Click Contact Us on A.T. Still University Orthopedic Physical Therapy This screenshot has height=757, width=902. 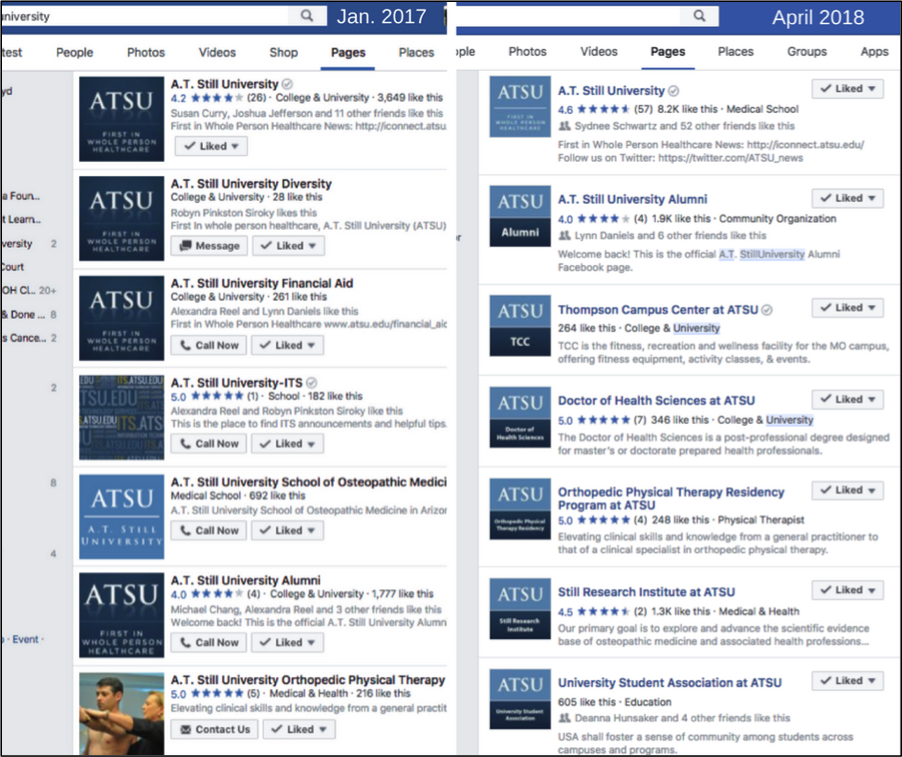214,729
